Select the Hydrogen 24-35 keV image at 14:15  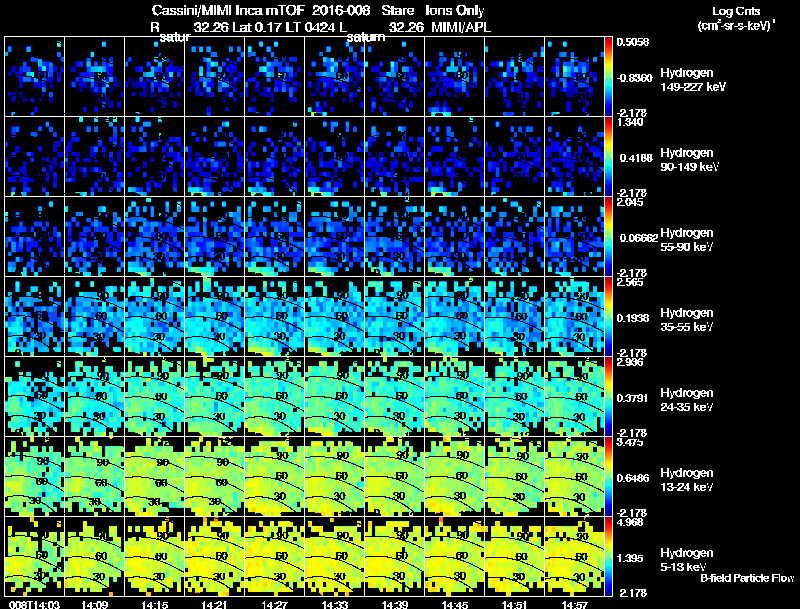[x=154, y=396]
